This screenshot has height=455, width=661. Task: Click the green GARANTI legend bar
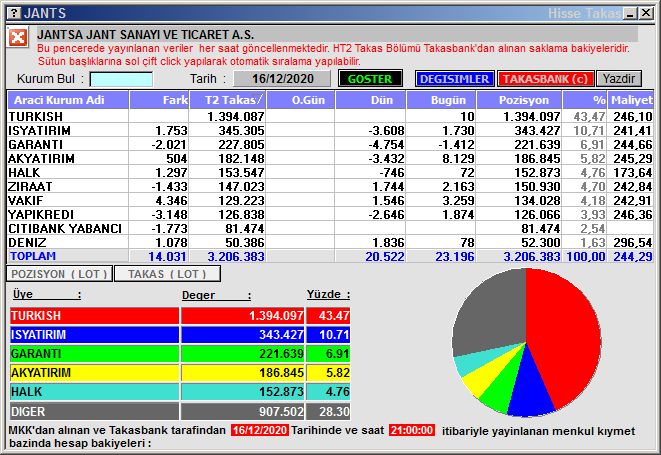94,354
